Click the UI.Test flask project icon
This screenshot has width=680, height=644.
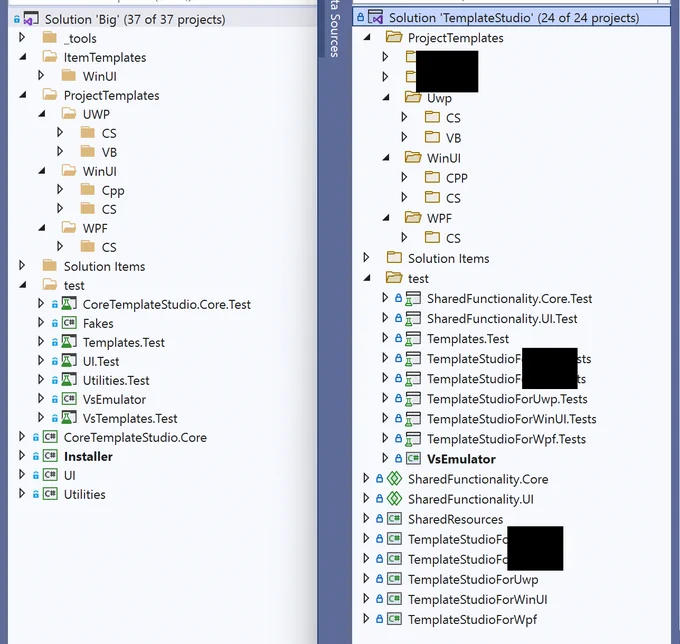69,361
